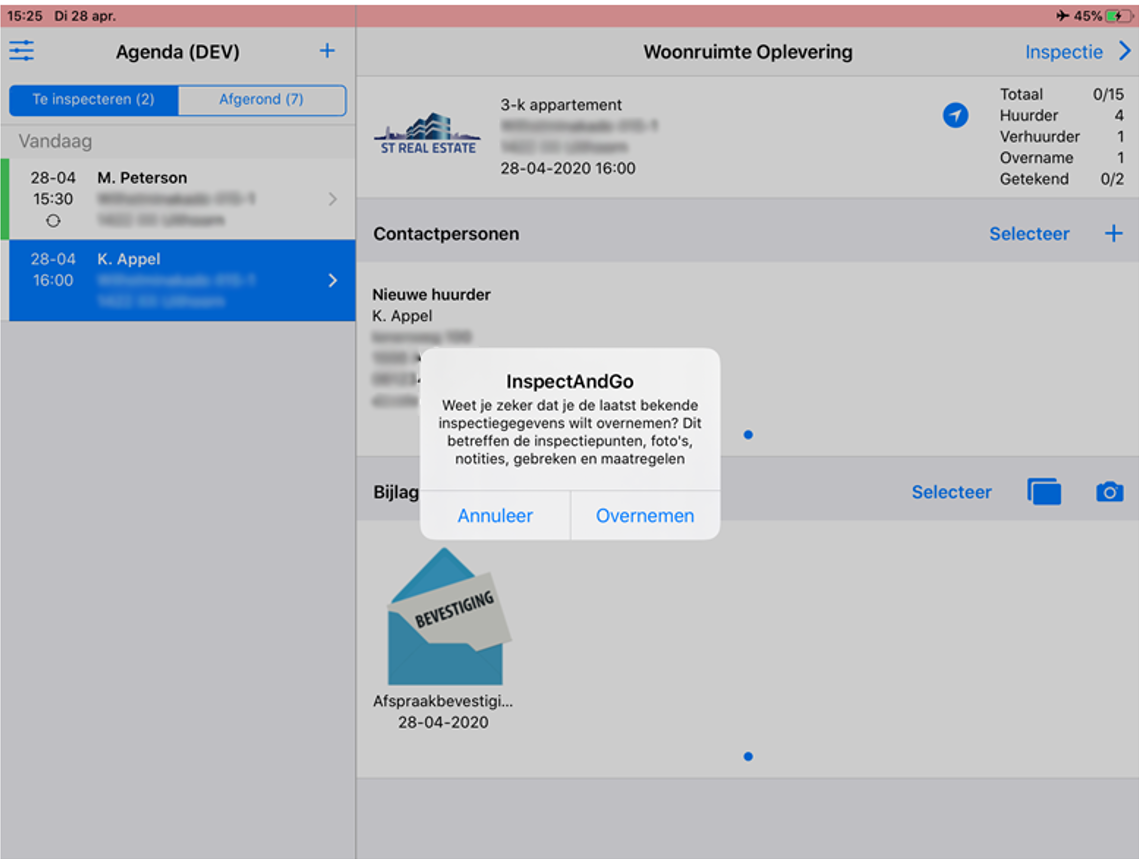This screenshot has height=859, width=1139.
Task: Click the 28-04-2020 16:00 date text
Action: (568, 168)
